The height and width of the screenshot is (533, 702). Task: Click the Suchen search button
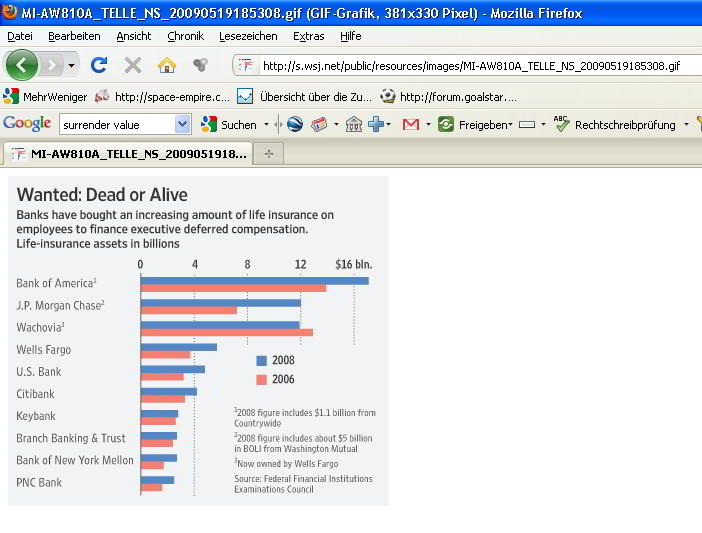229,124
